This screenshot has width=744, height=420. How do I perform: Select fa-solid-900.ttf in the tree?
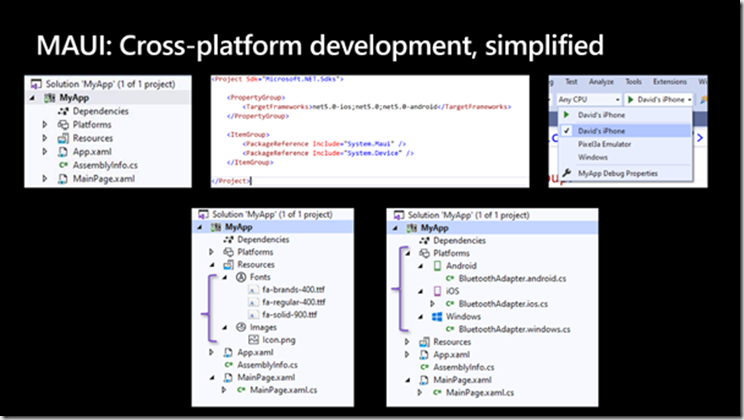pyautogui.click(x=289, y=315)
